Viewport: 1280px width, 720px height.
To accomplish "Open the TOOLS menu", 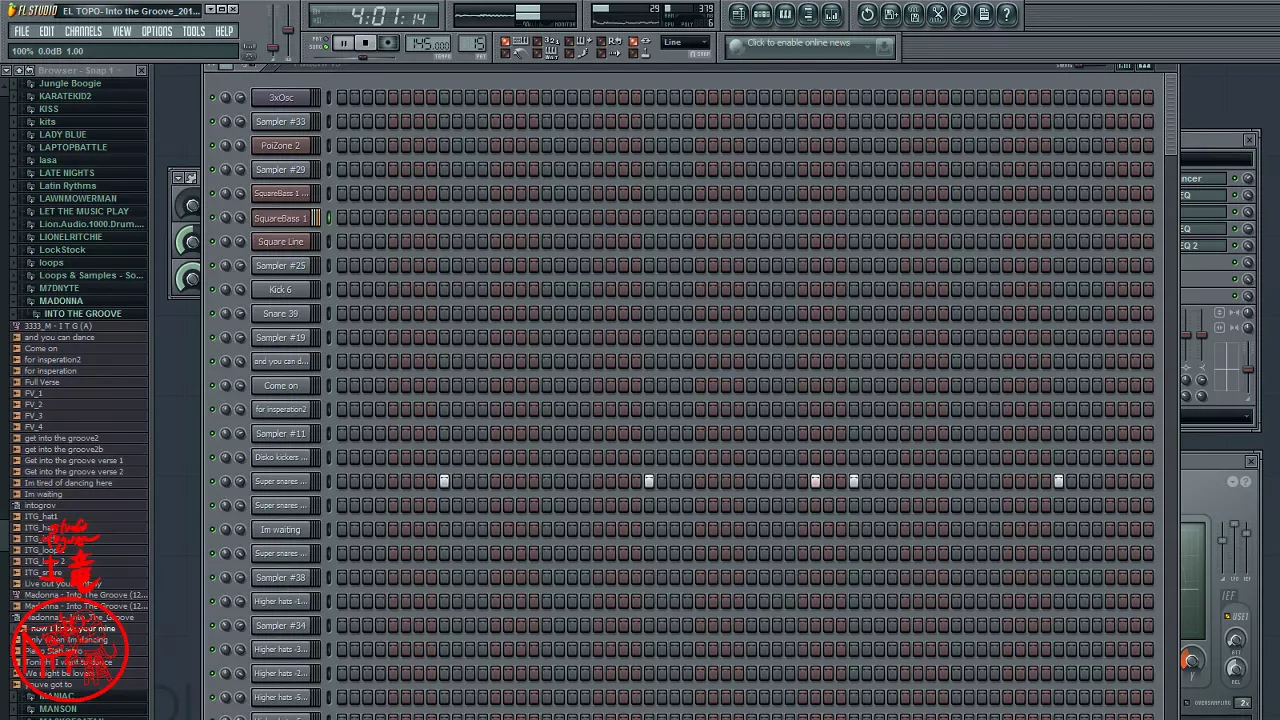I will tap(194, 32).
